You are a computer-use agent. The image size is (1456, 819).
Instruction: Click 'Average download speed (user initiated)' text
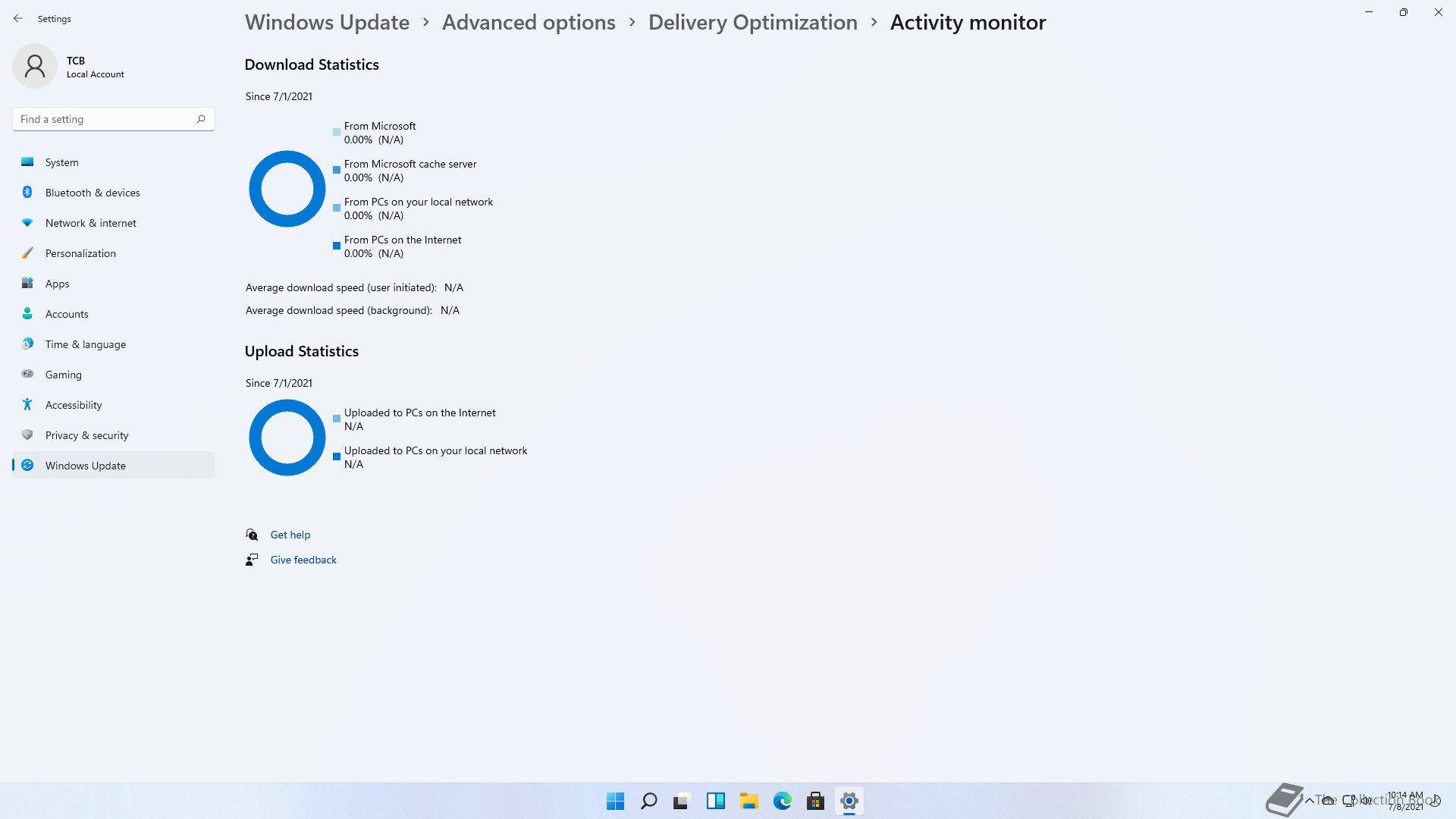(341, 287)
